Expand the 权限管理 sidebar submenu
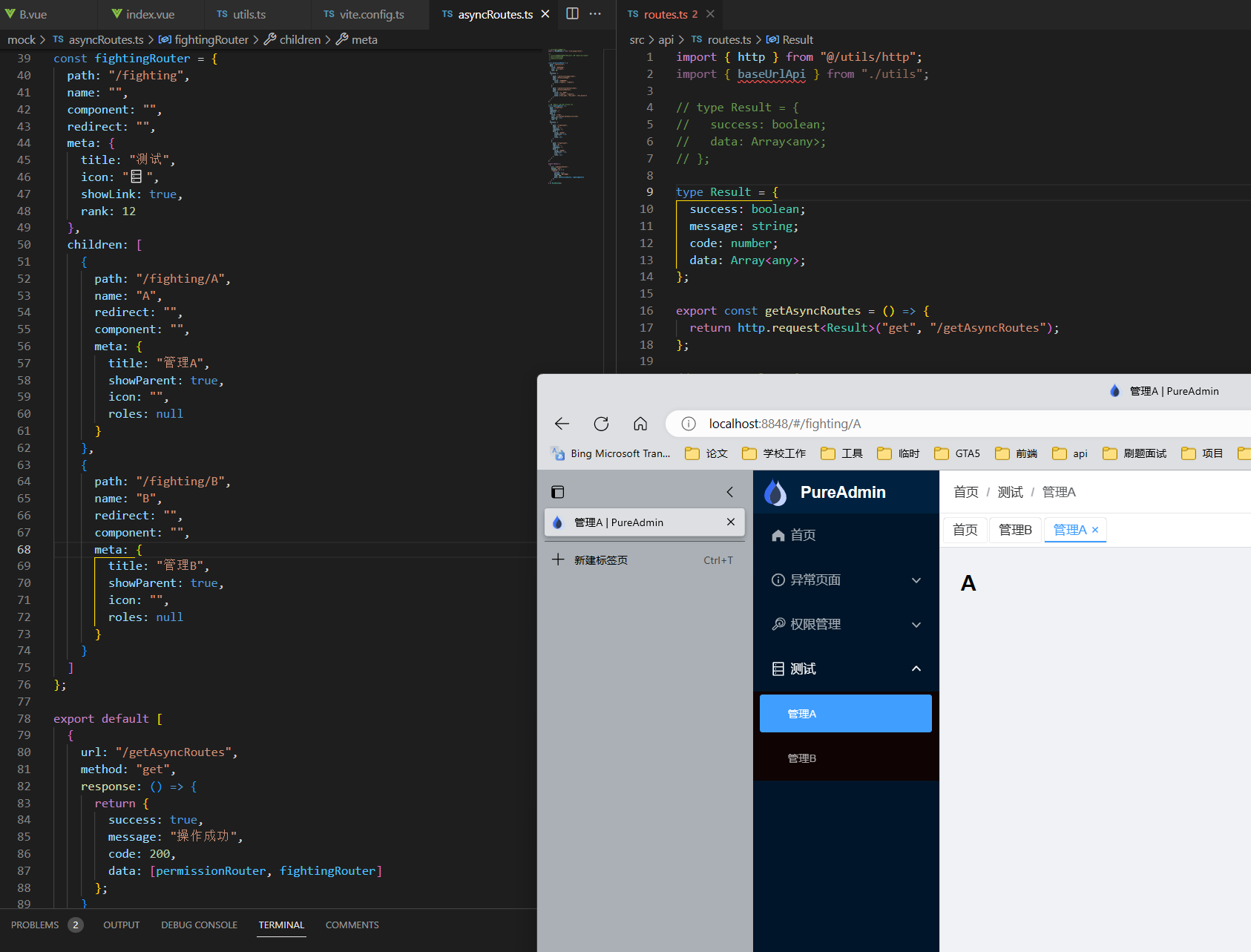Image resolution: width=1251 pixels, height=952 pixels. (846, 624)
